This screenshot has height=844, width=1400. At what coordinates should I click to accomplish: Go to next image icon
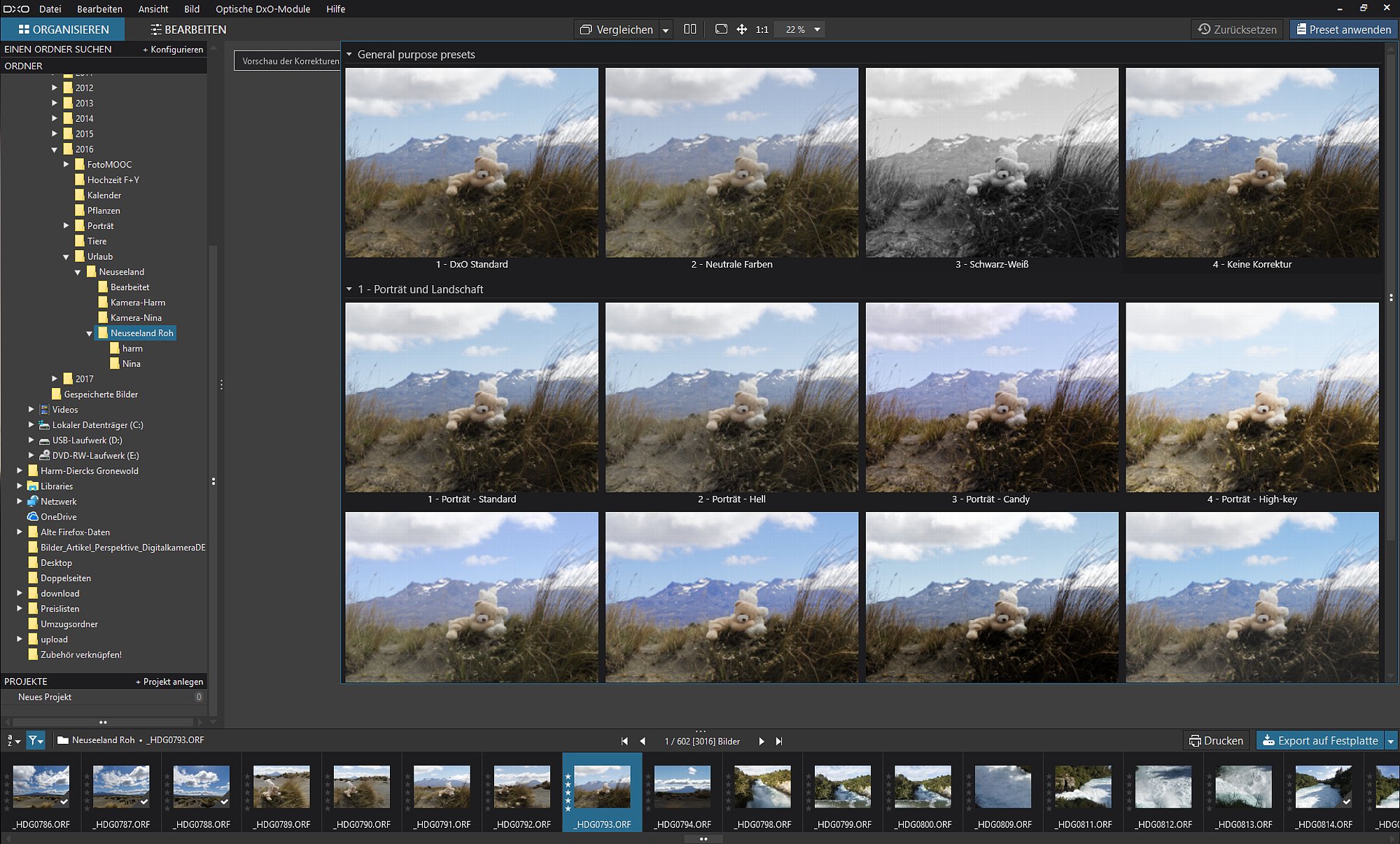(762, 741)
